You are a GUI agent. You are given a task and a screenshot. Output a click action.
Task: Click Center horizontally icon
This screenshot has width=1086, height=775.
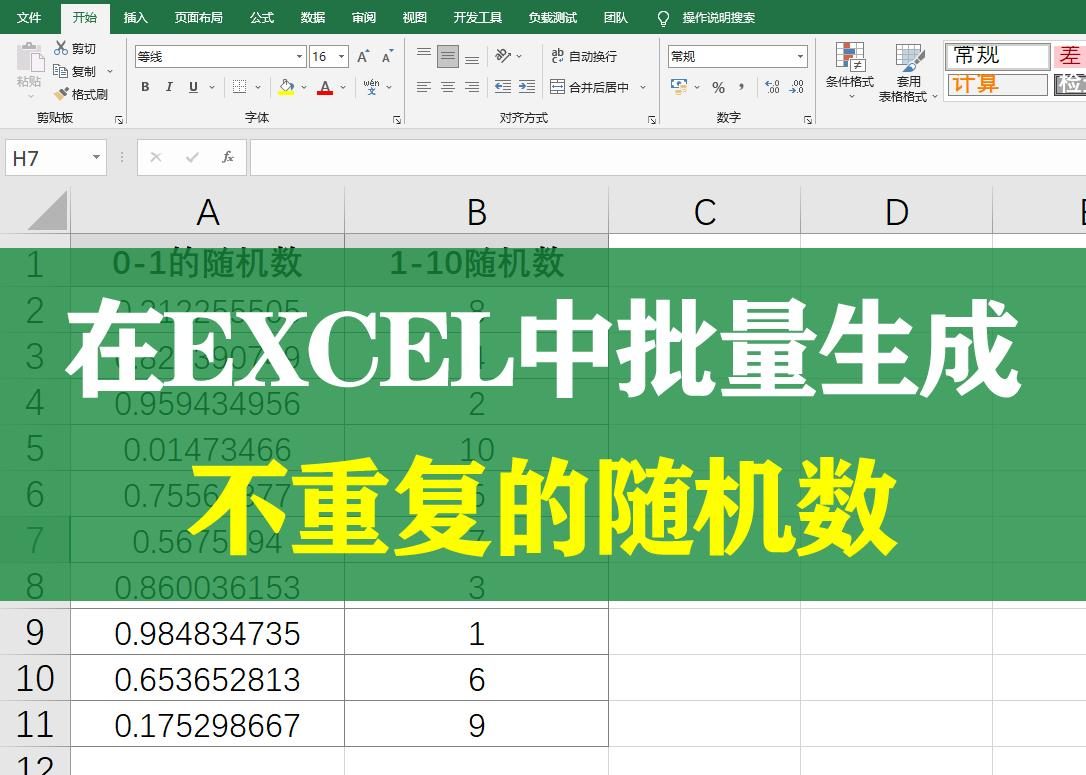[448, 87]
